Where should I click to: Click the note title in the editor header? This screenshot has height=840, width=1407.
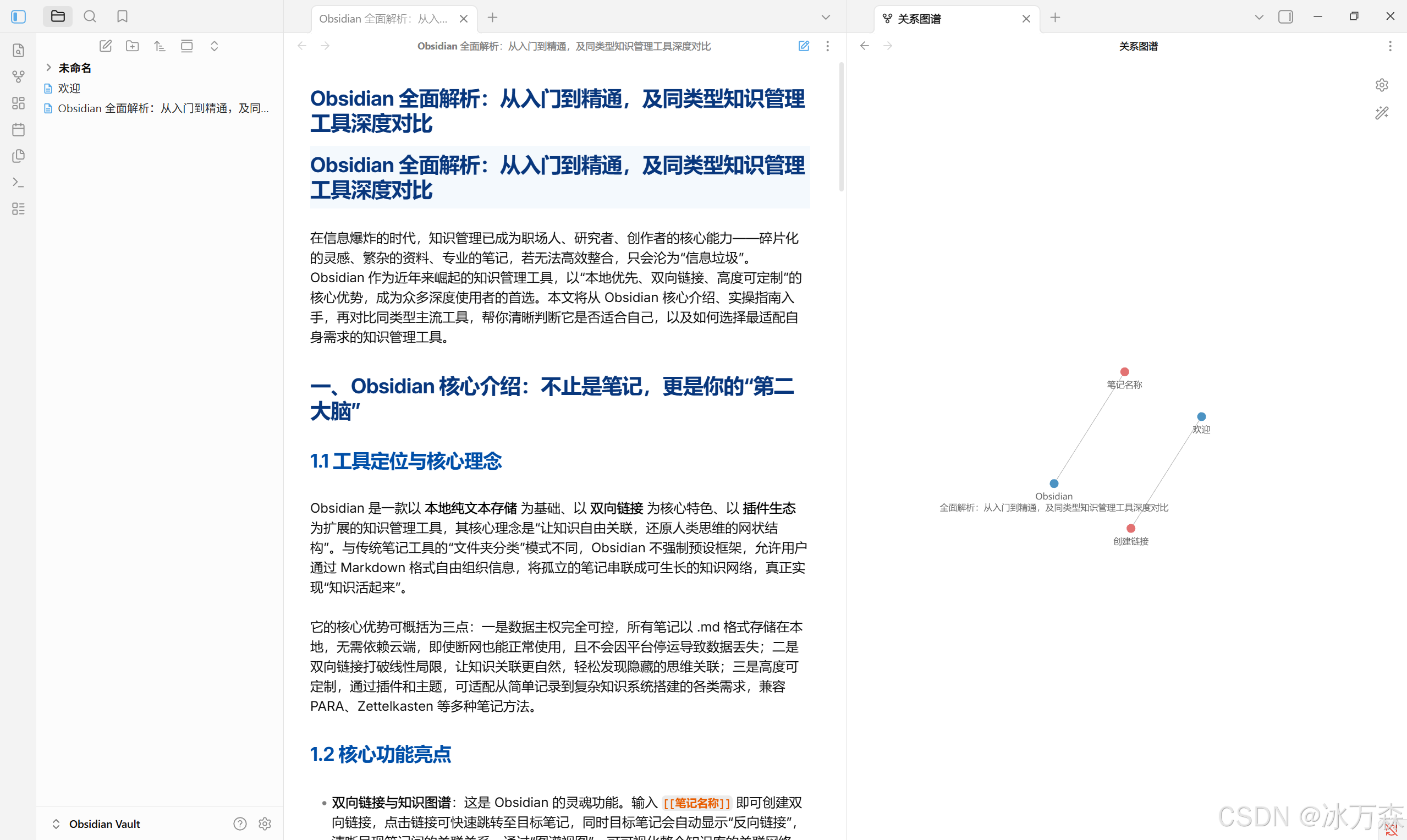[x=564, y=46]
